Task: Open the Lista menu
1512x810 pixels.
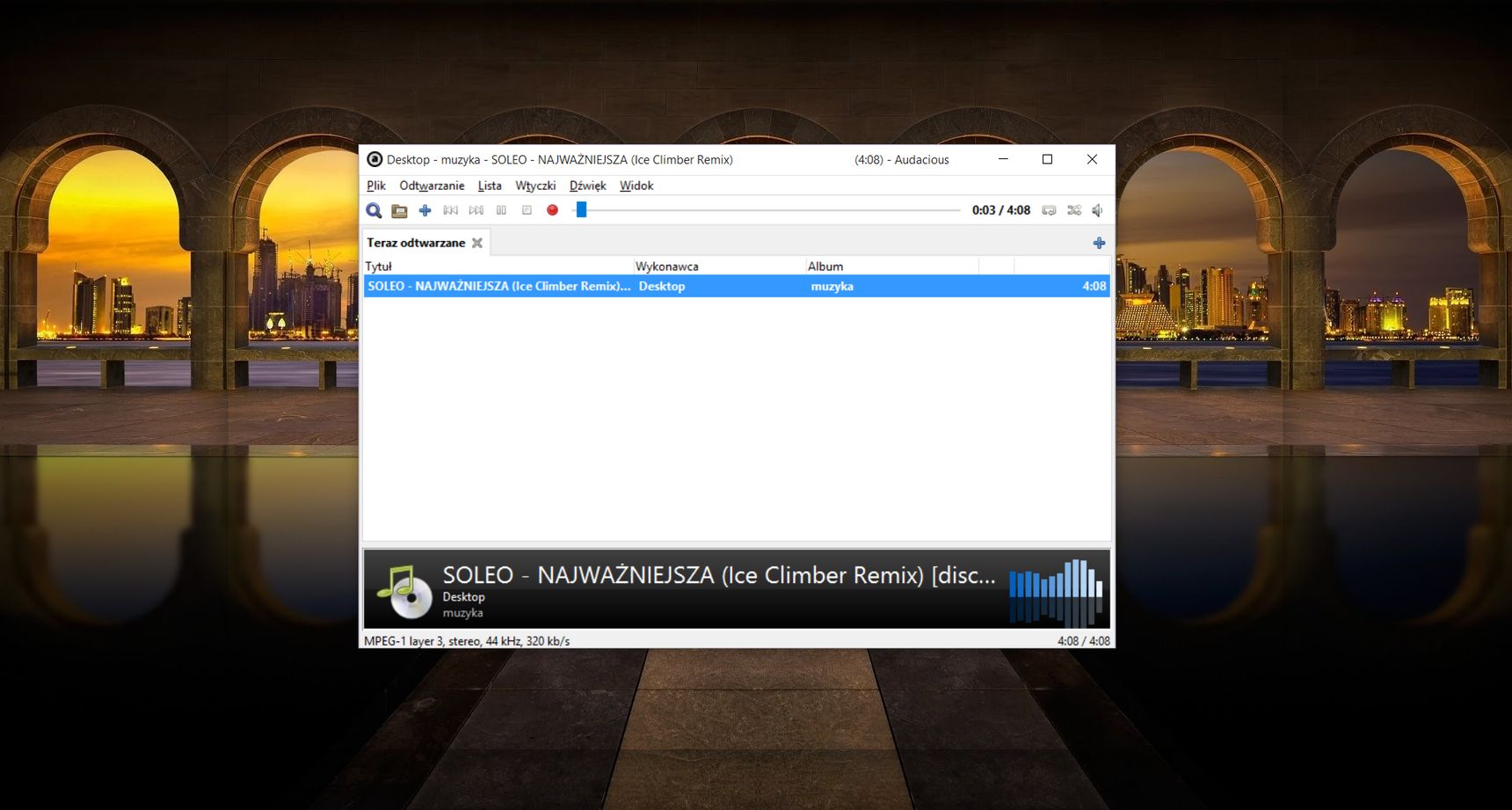Action: point(490,186)
